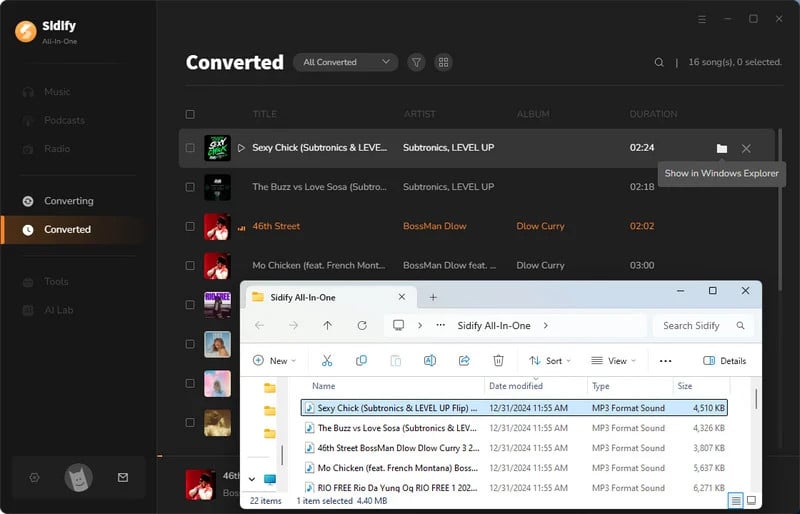Select the RIO FREE MP3 file
The image size is (800, 514).
(x=514, y=487)
